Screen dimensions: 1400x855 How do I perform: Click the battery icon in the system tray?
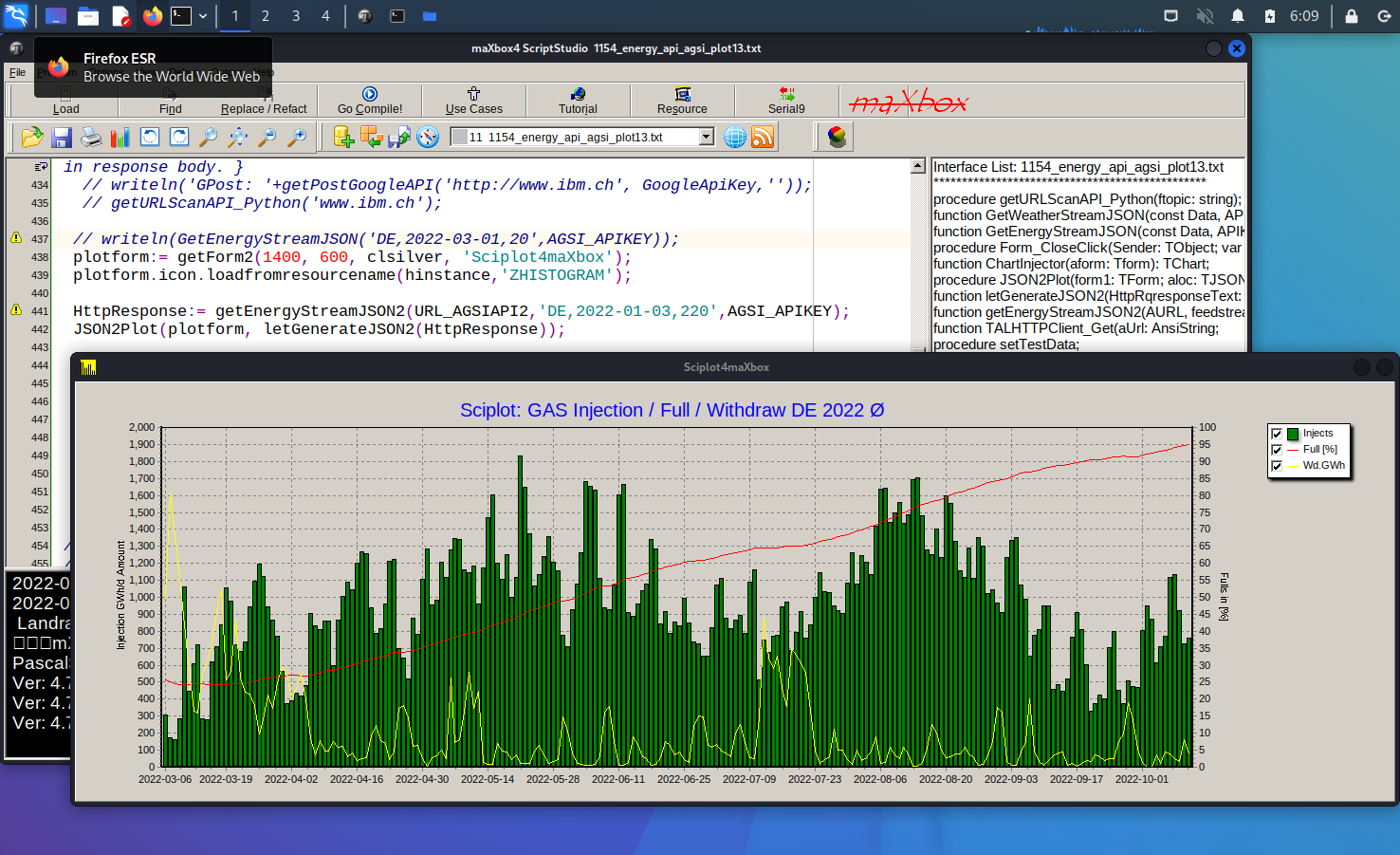[1270, 16]
